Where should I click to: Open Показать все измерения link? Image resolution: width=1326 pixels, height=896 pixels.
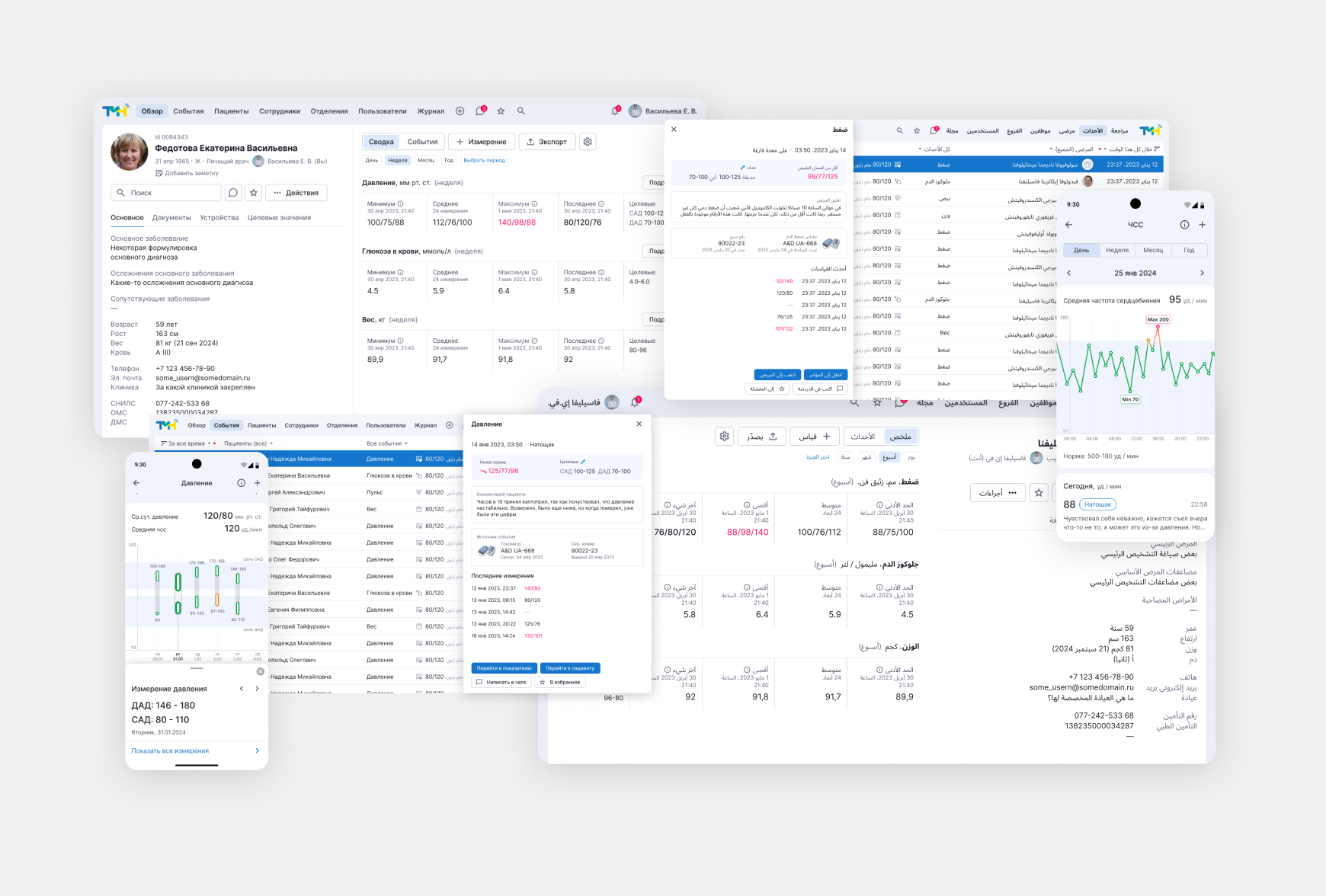[170, 751]
